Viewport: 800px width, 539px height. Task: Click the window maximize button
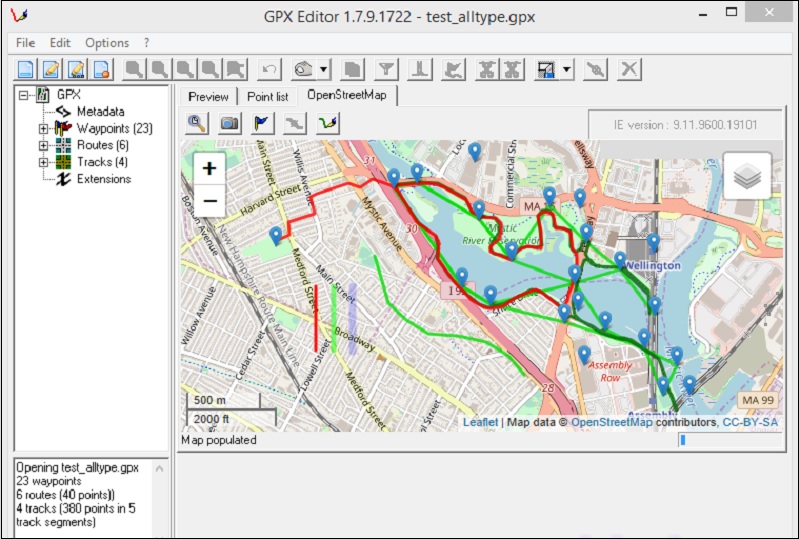pos(731,12)
